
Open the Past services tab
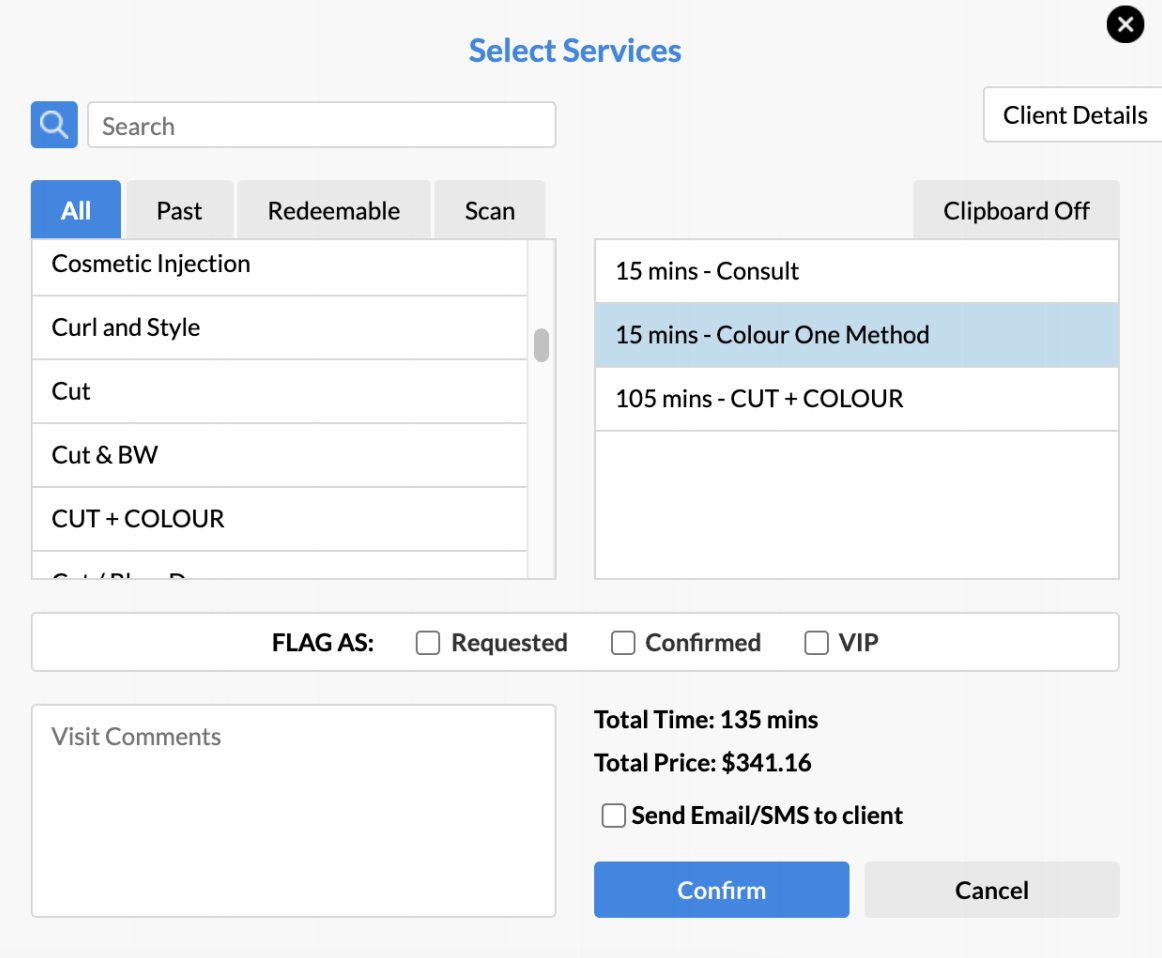coord(179,211)
